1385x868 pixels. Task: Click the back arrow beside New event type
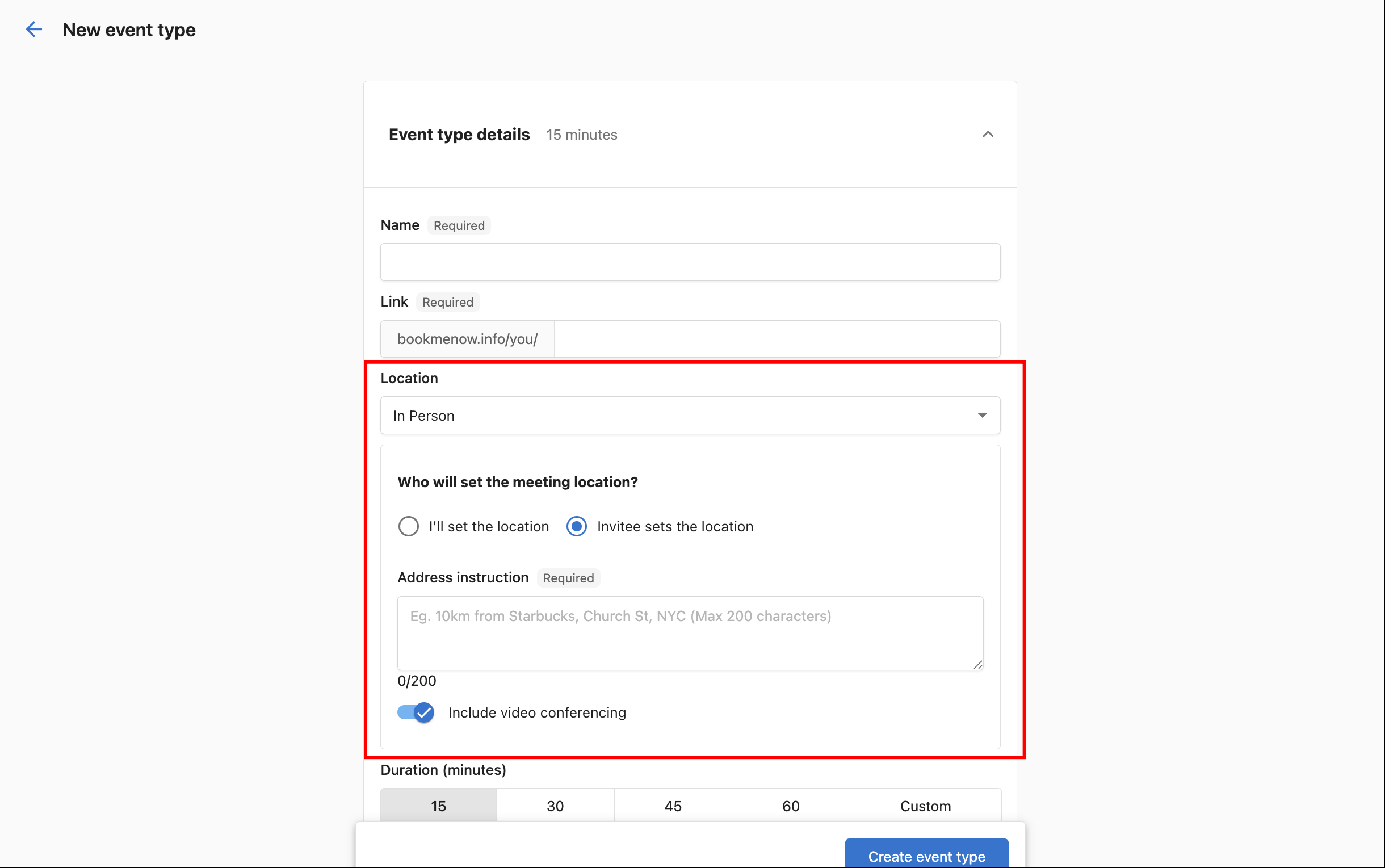click(34, 30)
